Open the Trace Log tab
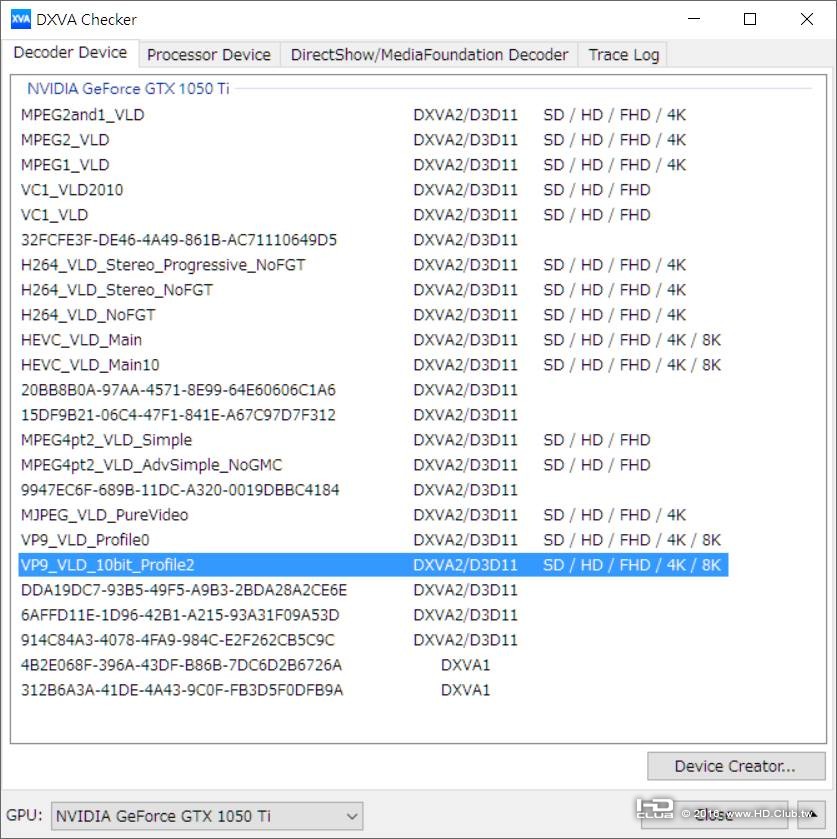Screen dimensions: 837x839 623,55
